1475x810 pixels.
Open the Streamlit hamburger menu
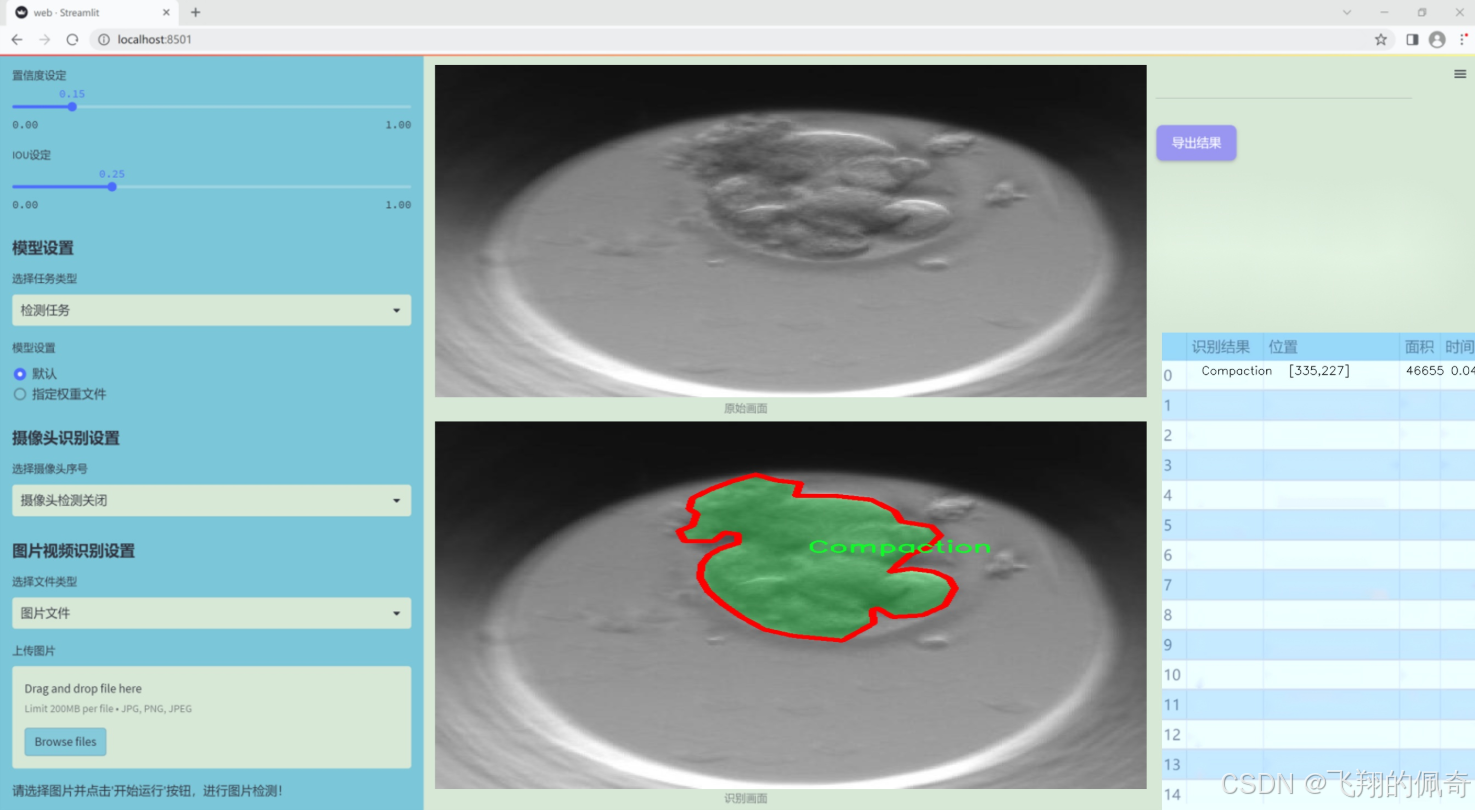(1460, 74)
